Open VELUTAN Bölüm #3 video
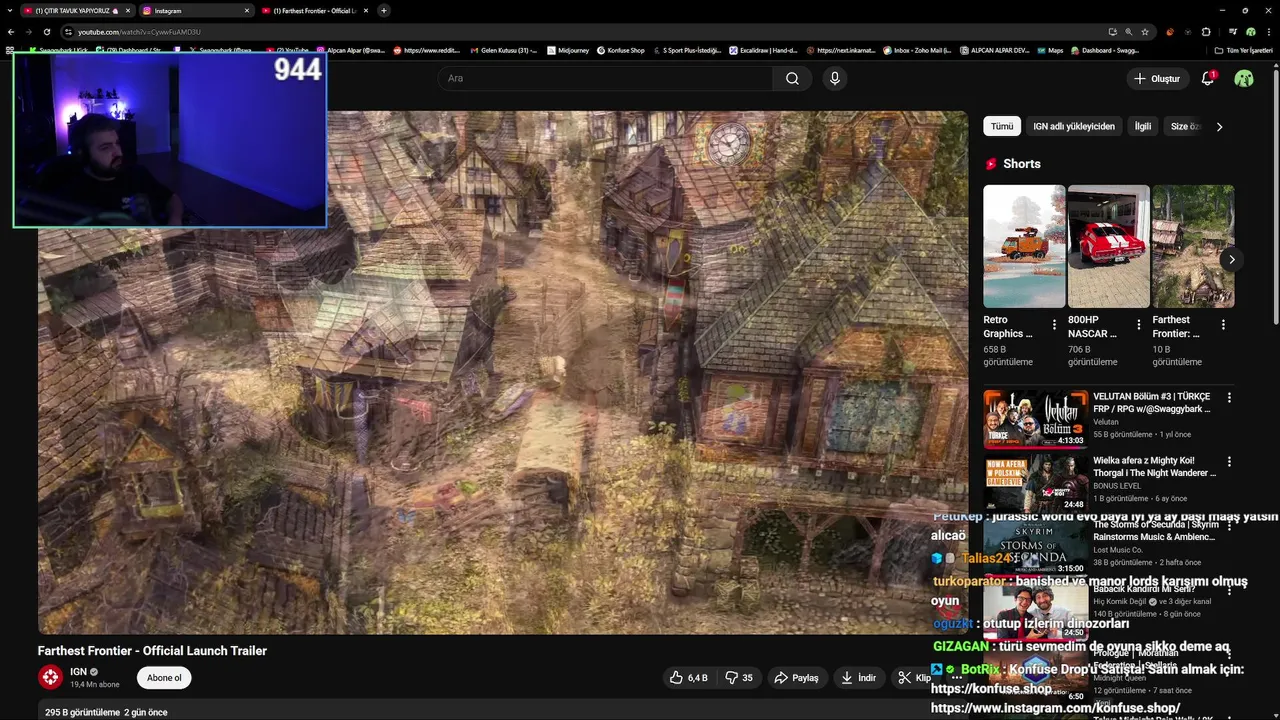 (x=1036, y=419)
